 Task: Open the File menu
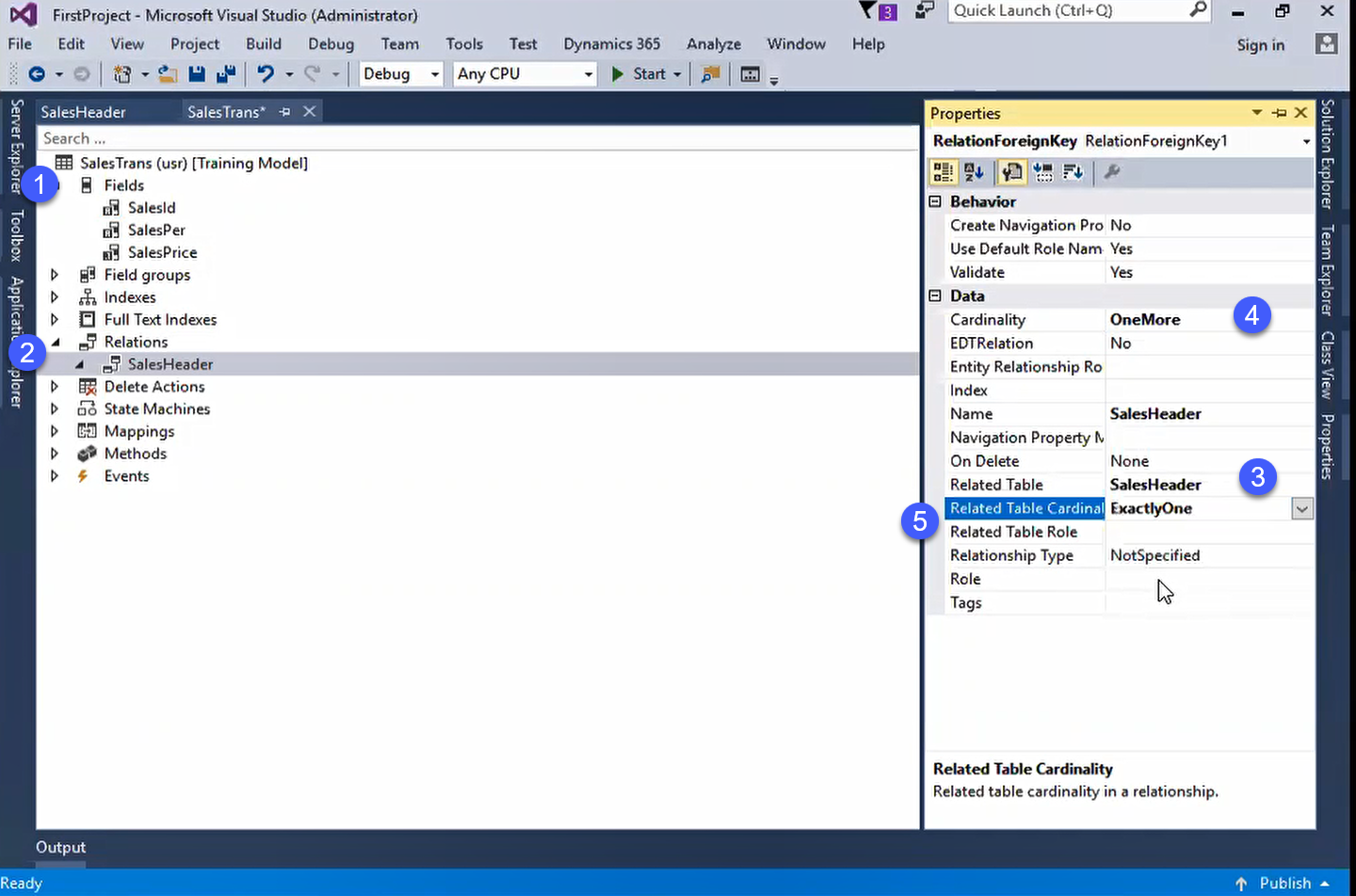20,43
